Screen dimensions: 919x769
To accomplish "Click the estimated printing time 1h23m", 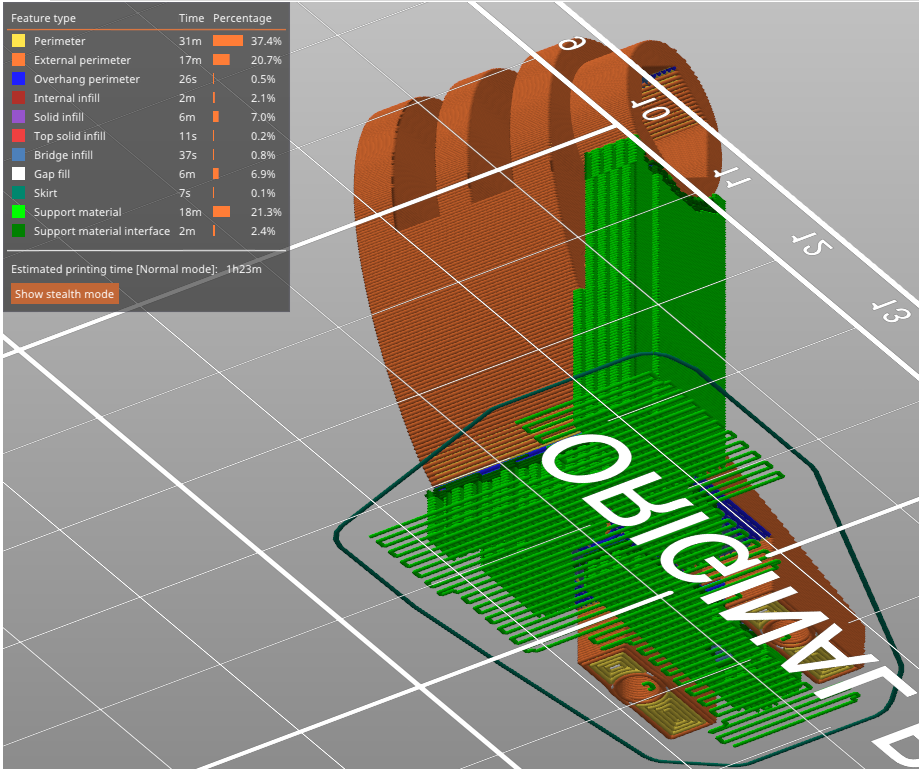I will (x=244, y=269).
